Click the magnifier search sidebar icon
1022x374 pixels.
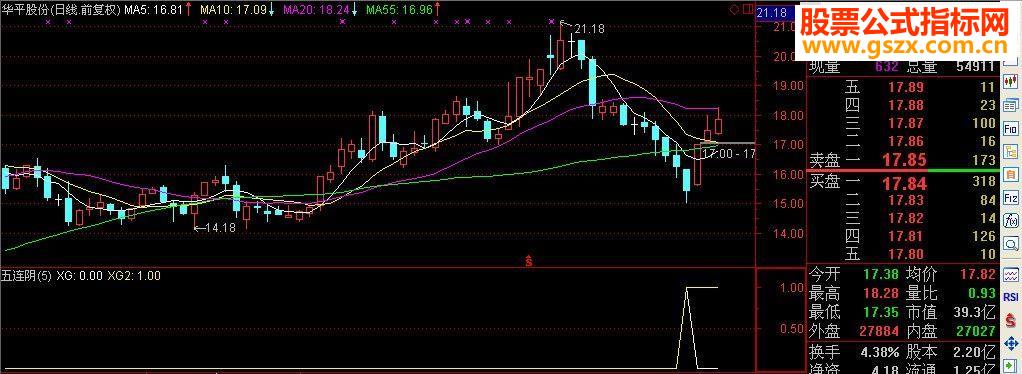click(x=1011, y=244)
